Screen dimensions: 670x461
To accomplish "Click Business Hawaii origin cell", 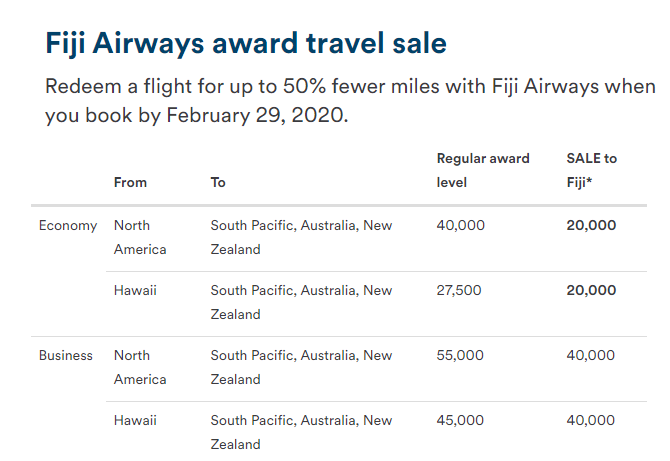I will pos(135,420).
